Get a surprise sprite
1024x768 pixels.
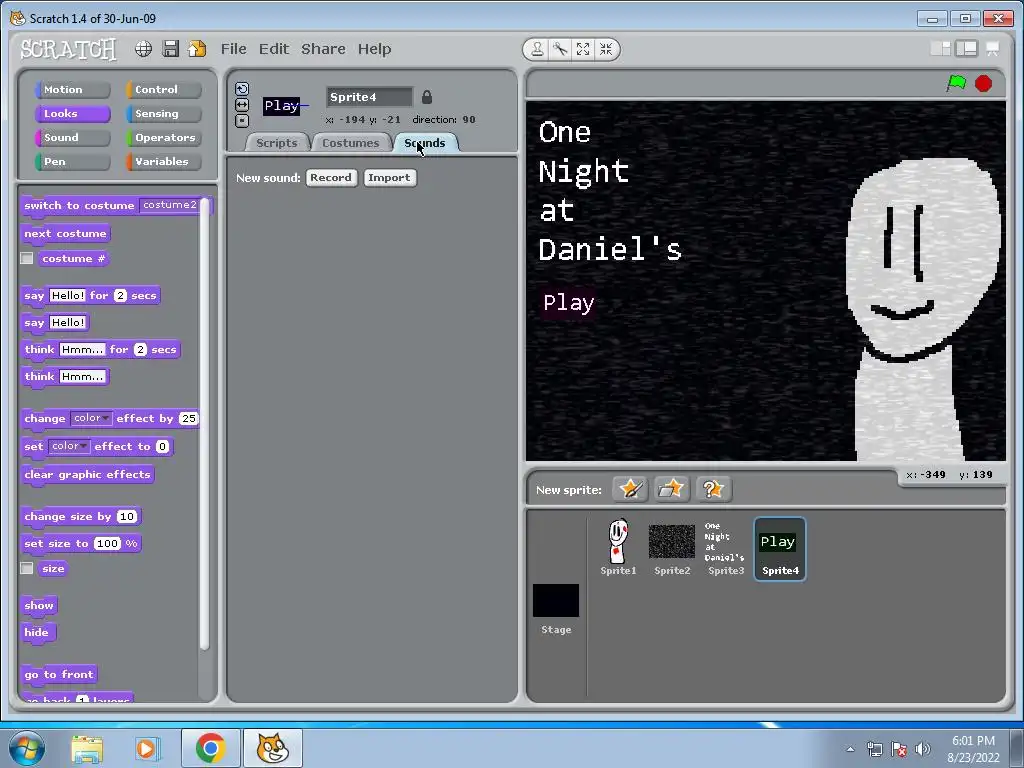712,489
